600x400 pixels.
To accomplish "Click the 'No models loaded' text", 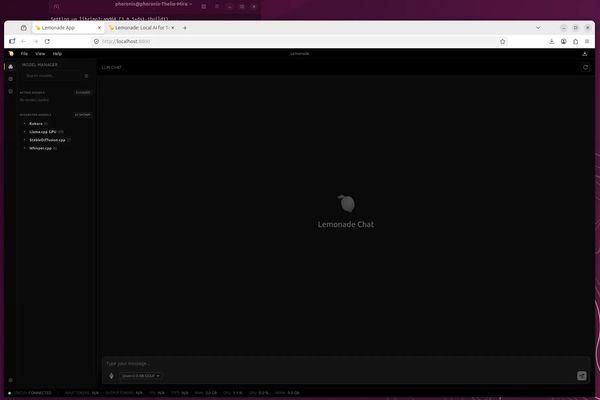I will [34, 100].
